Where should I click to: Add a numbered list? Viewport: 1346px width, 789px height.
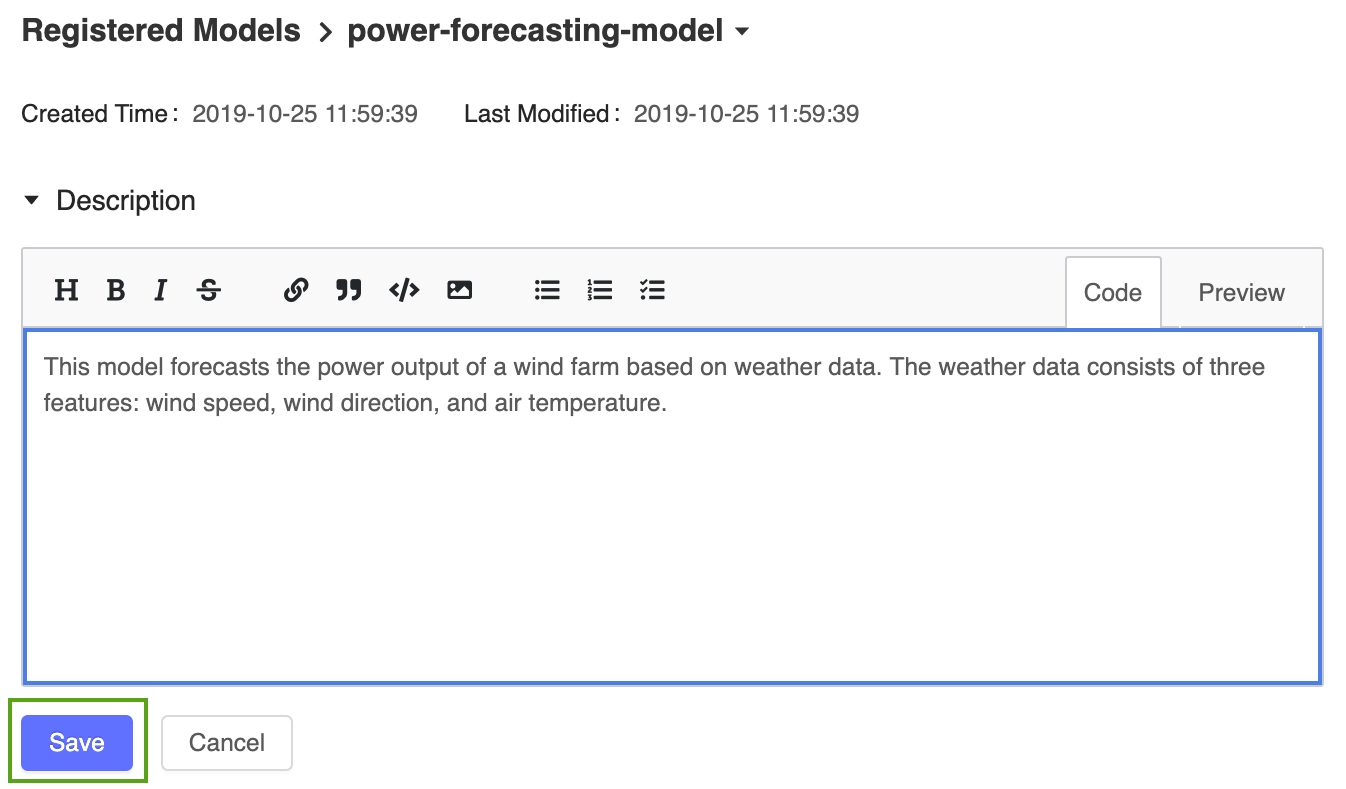tap(600, 290)
